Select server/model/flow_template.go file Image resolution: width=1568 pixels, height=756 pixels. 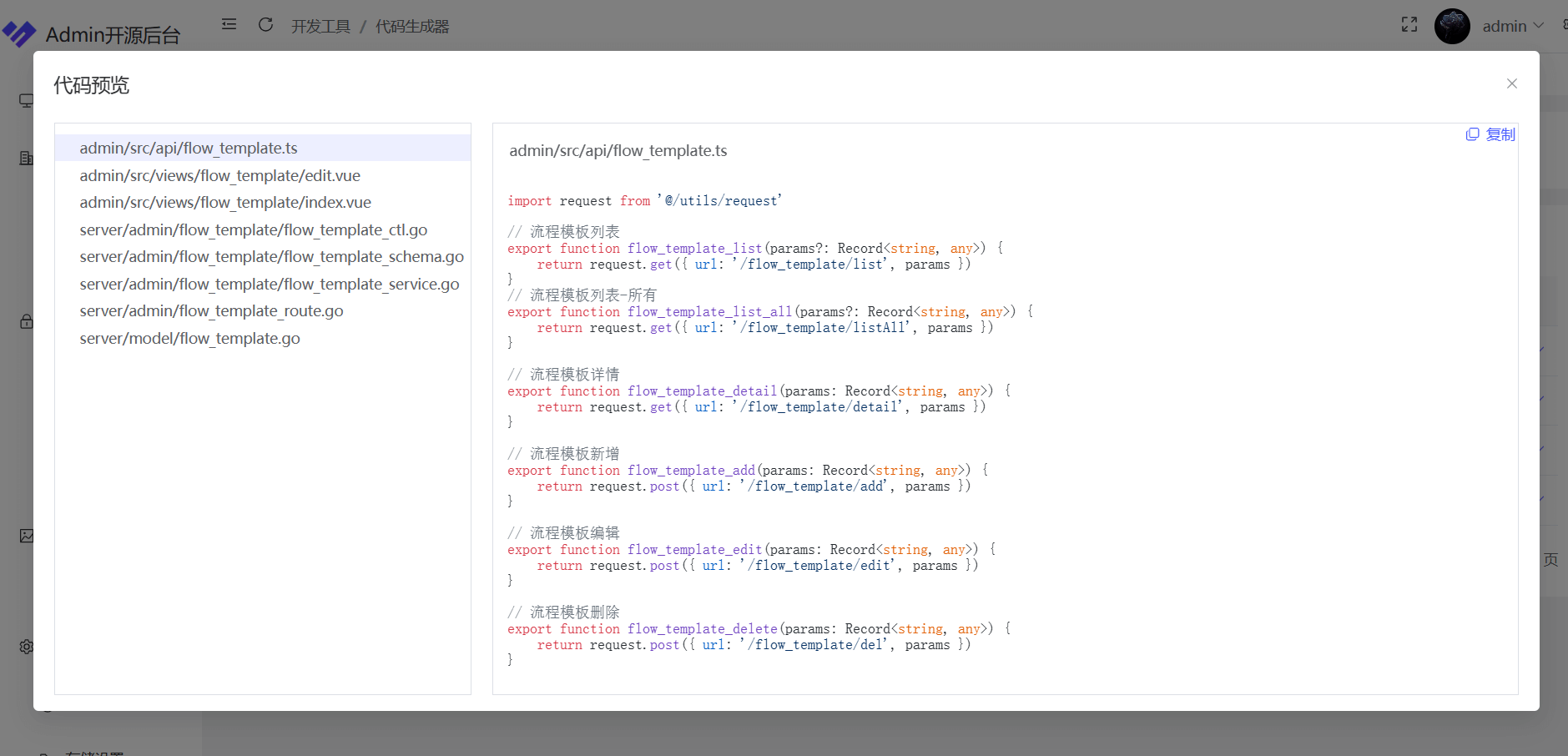point(189,338)
